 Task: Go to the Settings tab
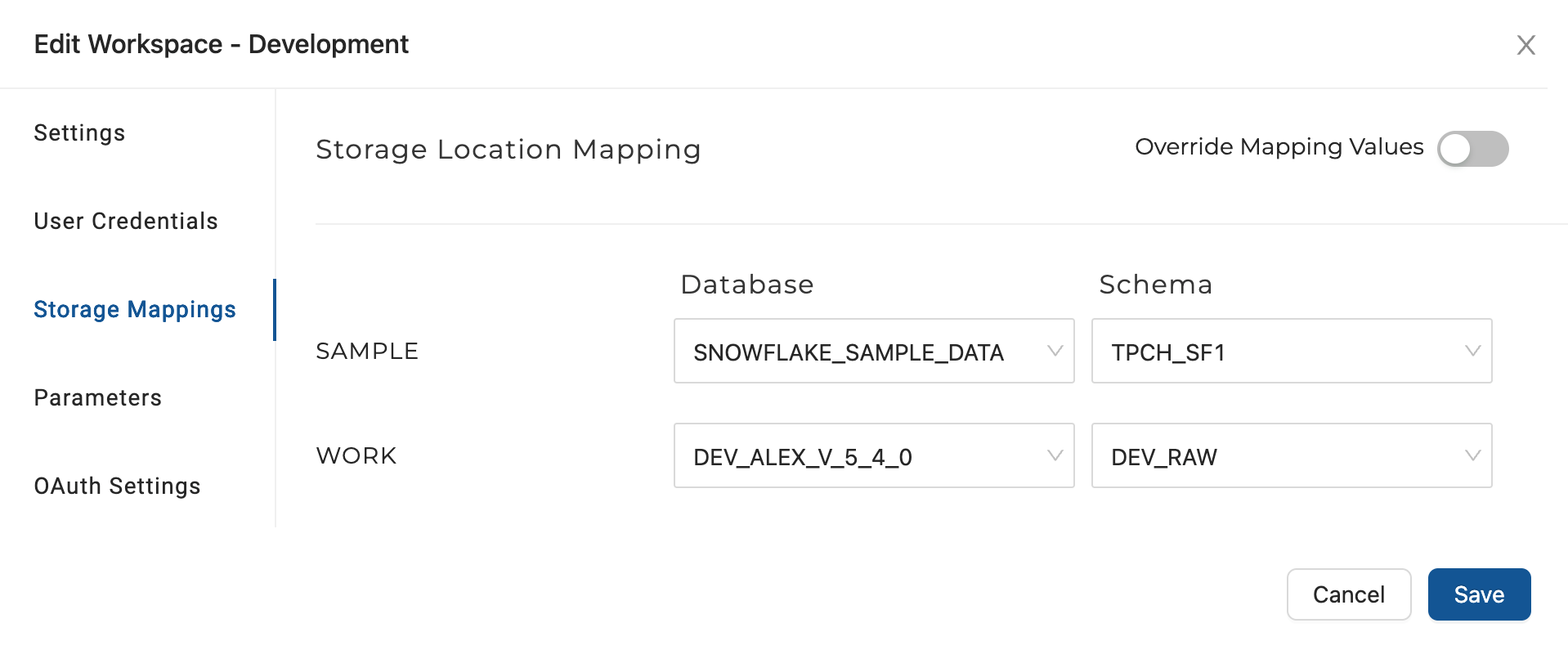click(79, 133)
